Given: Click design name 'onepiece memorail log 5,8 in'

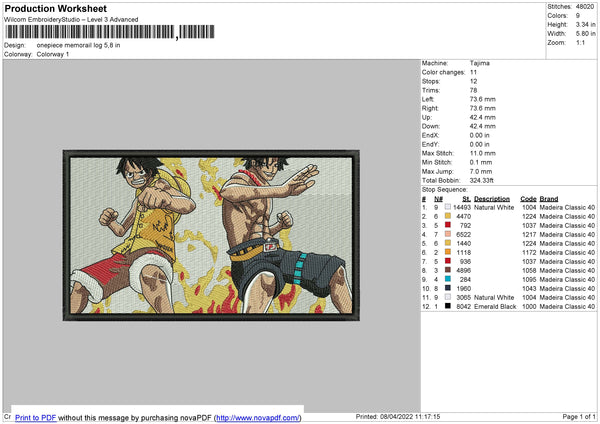Looking at the screenshot, I should (78, 45).
